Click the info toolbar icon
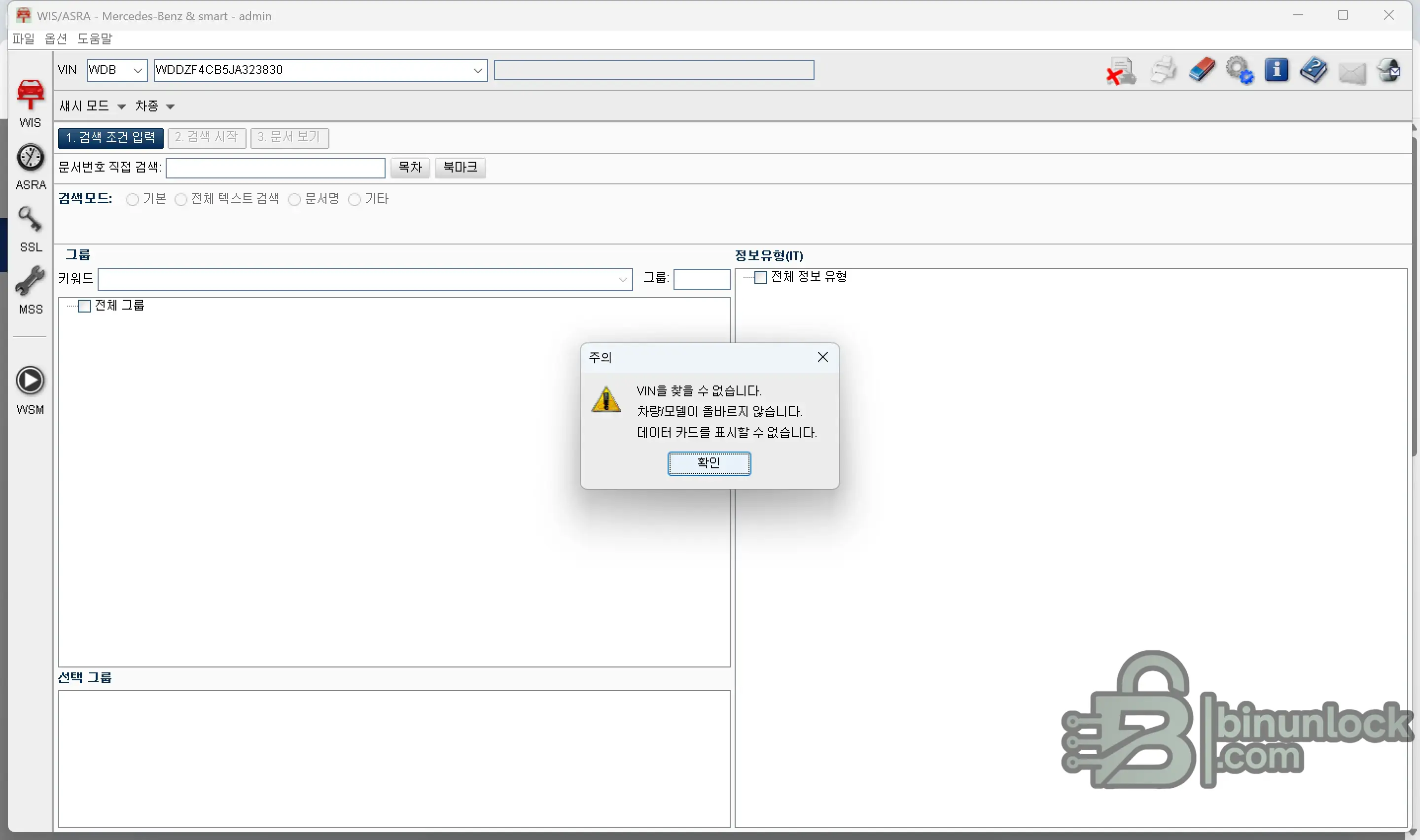The width and height of the screenshot is (1420, 840). tap(1277, 70)
